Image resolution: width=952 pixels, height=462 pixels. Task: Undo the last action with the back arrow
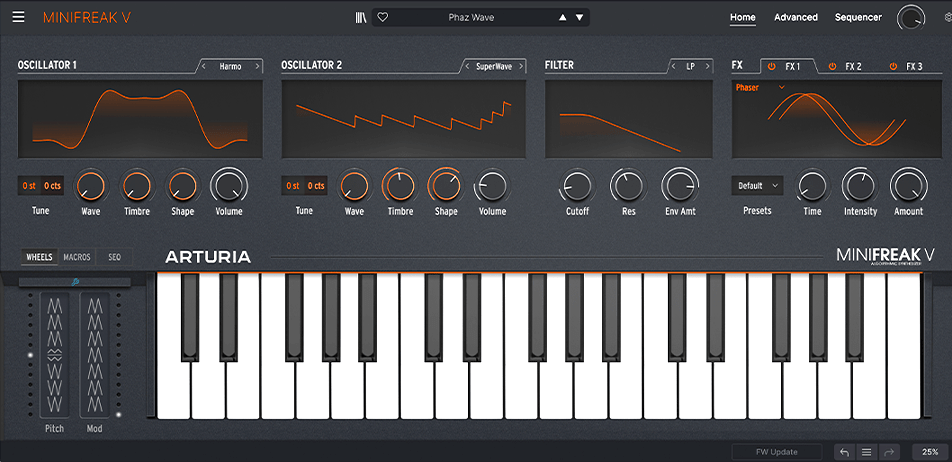(x=845, y=452)
